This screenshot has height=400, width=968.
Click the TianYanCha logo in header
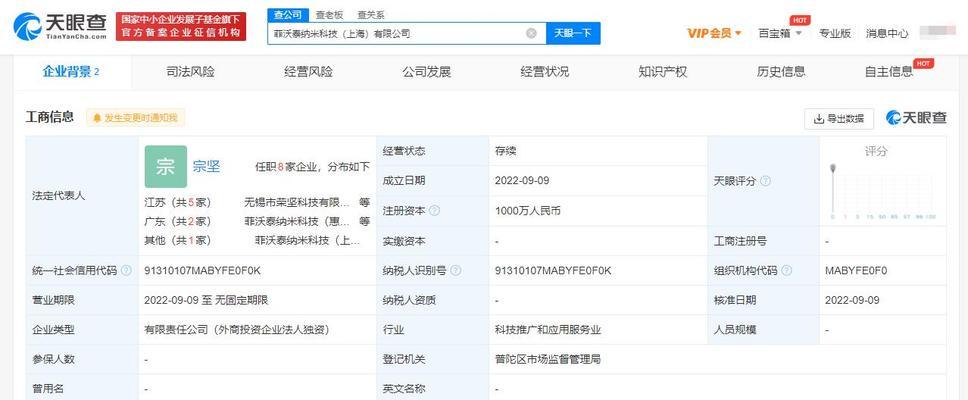(x=60, y=26)
